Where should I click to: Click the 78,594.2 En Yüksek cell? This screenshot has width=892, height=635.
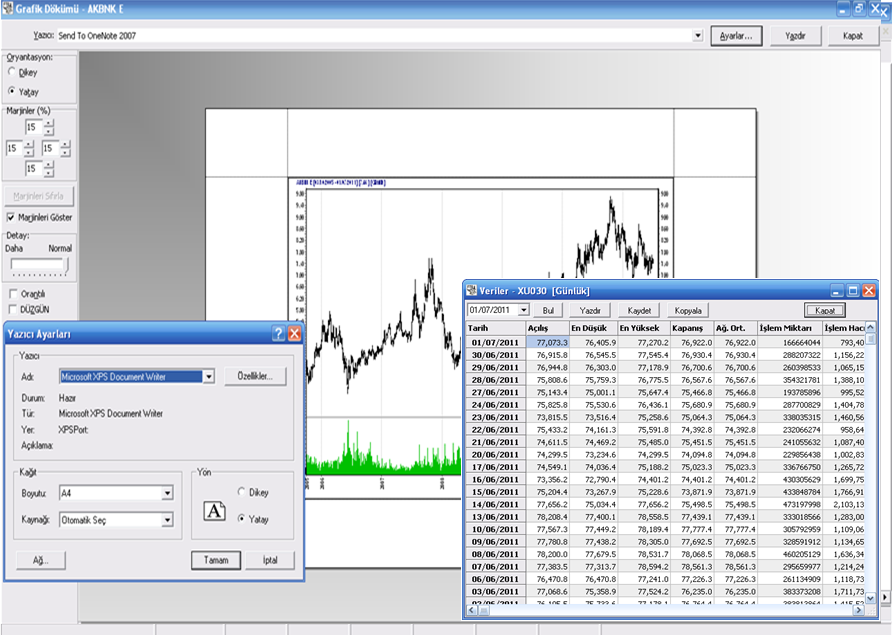click(x=643, y=567)
